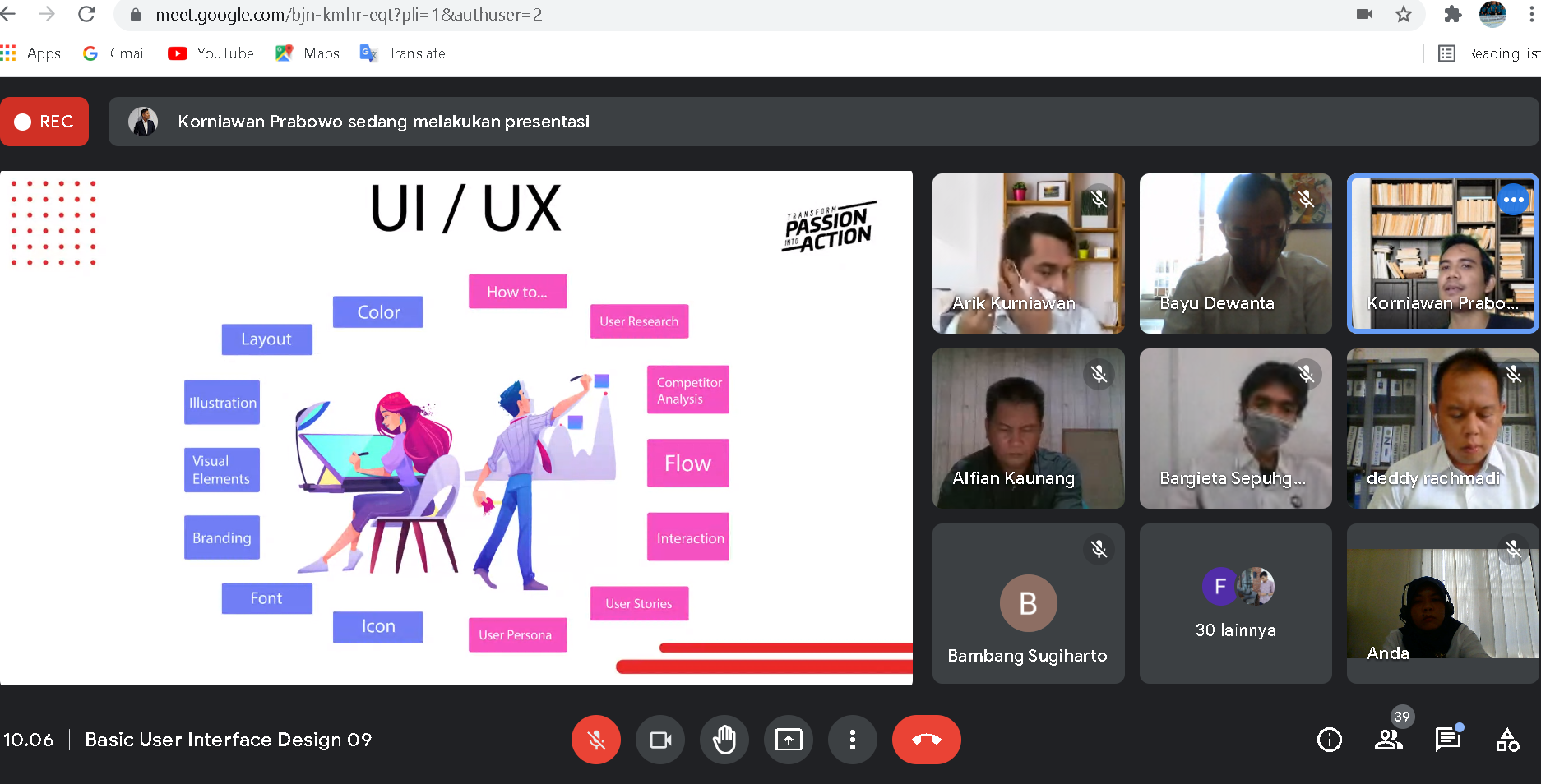Open the Gmail bookmark

[115, 53]
